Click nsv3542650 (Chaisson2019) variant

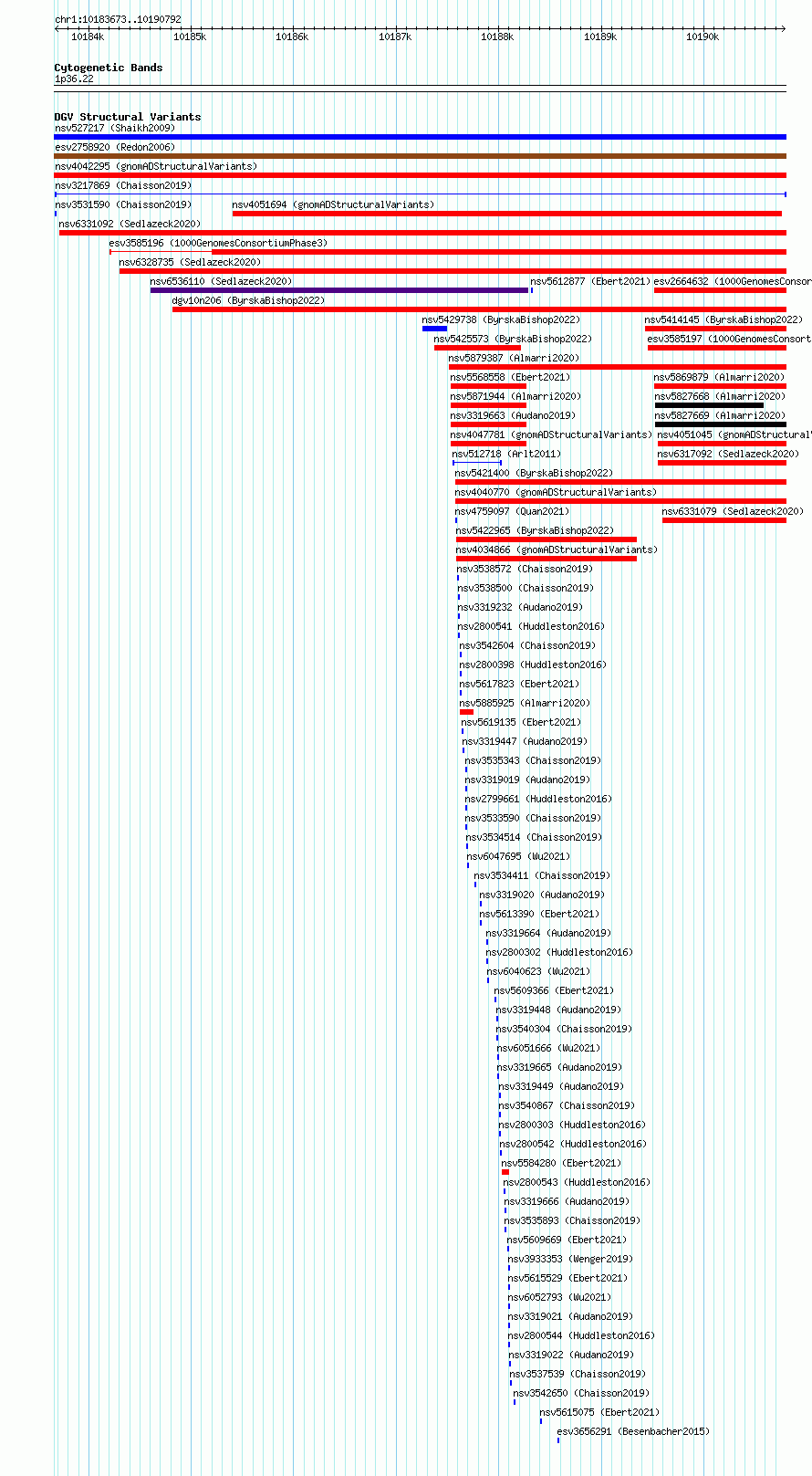(x=581, y=1393)
